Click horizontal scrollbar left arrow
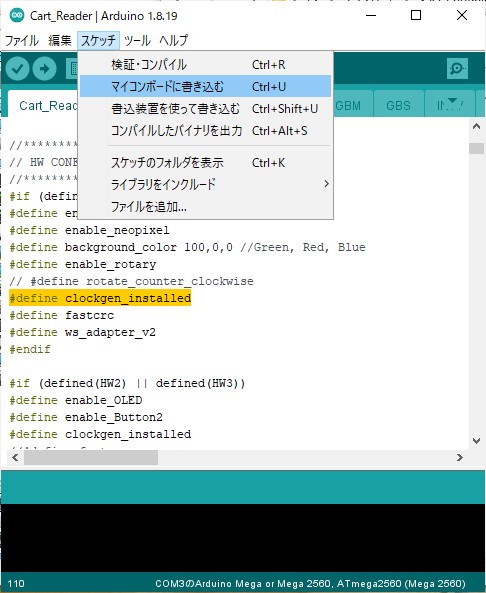 [x=15, y=458]
